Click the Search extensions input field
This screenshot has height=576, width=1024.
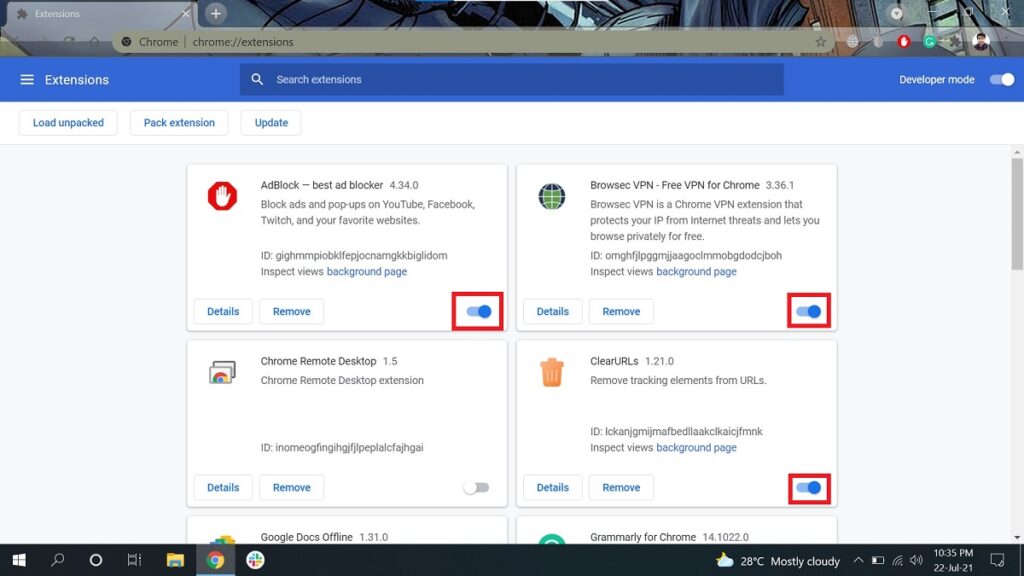coord(450,78)
